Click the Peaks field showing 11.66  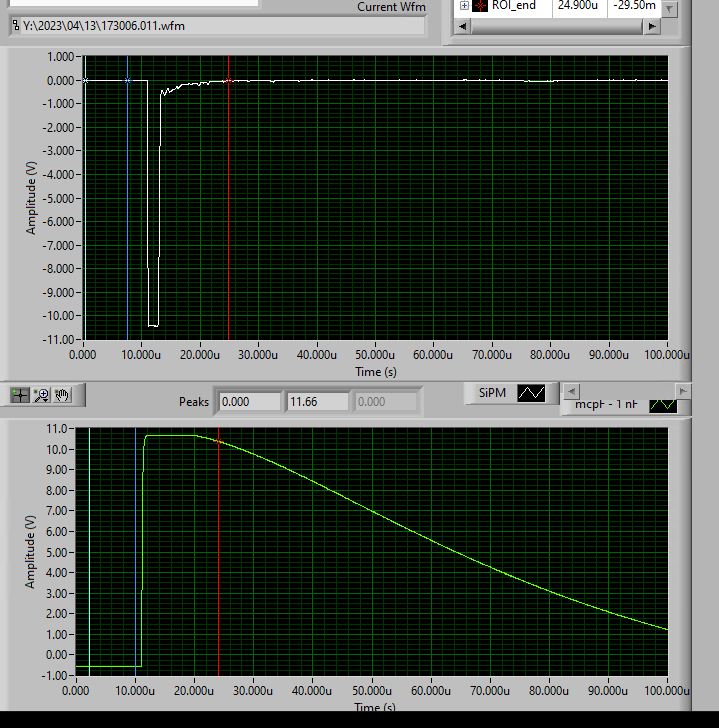pos(317,402)
